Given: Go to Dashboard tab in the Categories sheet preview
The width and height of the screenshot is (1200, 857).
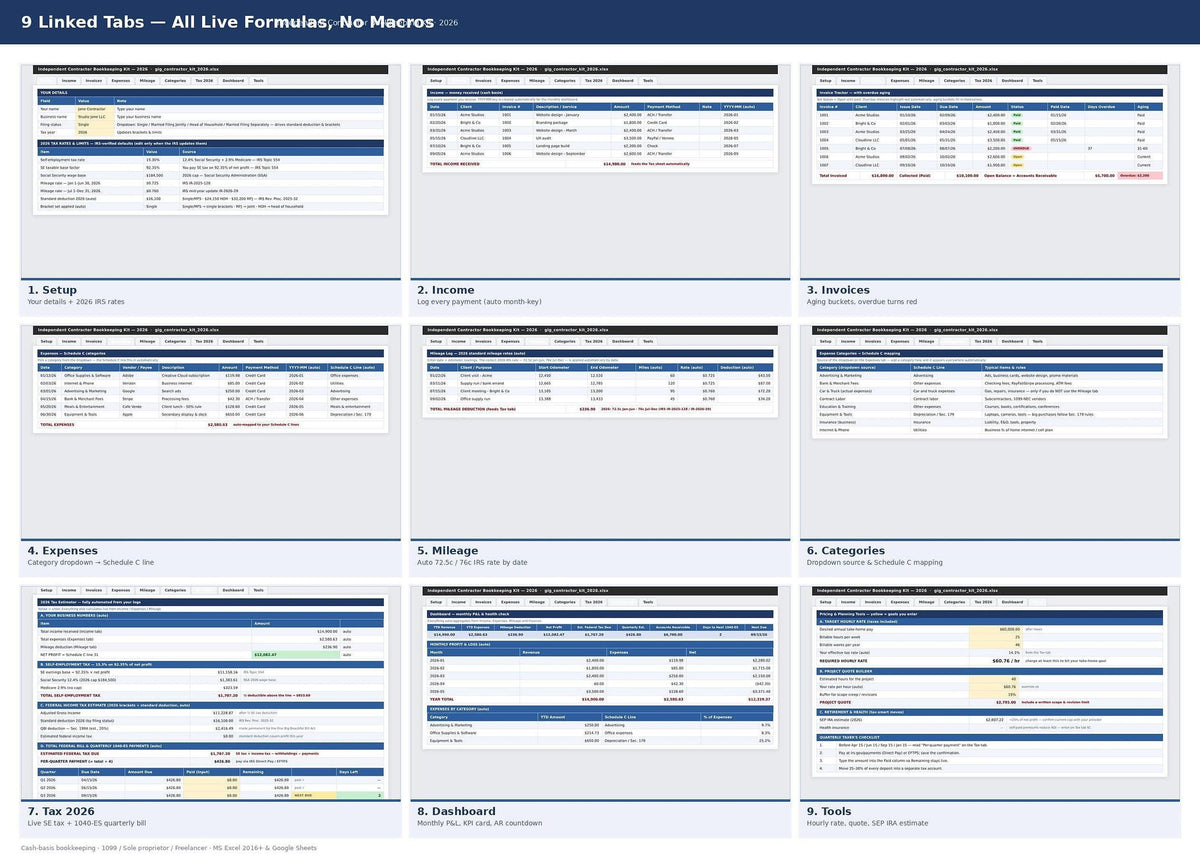Looking at the screenshot, I should coord(1012,341).
